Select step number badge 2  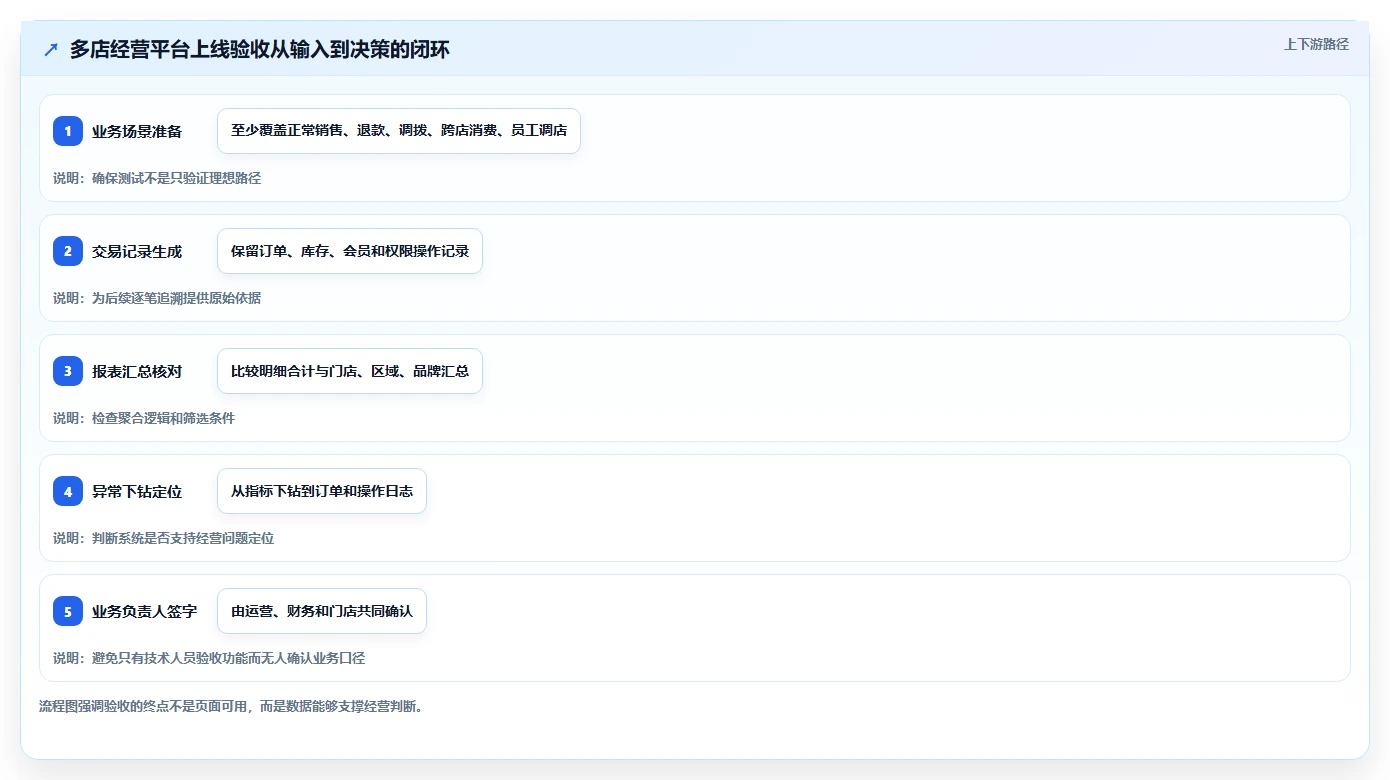coord(68,251)
